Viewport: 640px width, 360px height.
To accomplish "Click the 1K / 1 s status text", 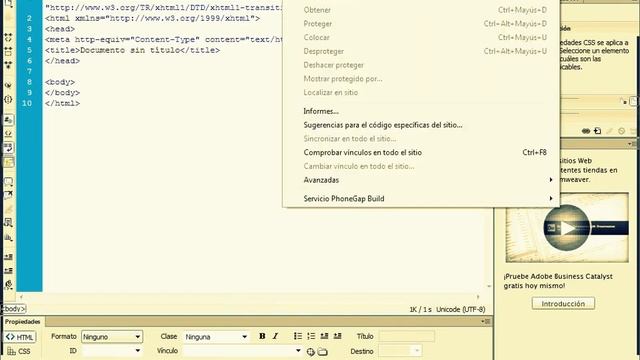I will pyautogui.click(x=420, y=309).
